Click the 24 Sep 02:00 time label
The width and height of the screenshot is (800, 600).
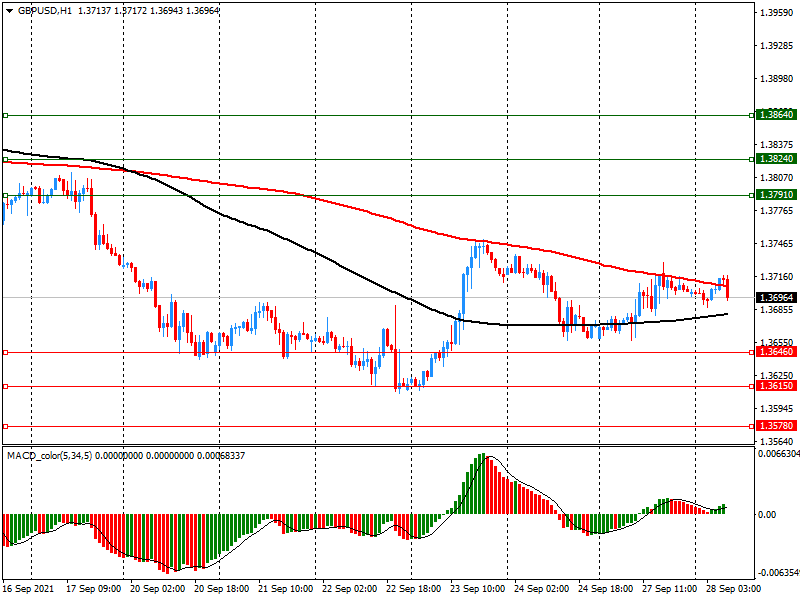542,589
